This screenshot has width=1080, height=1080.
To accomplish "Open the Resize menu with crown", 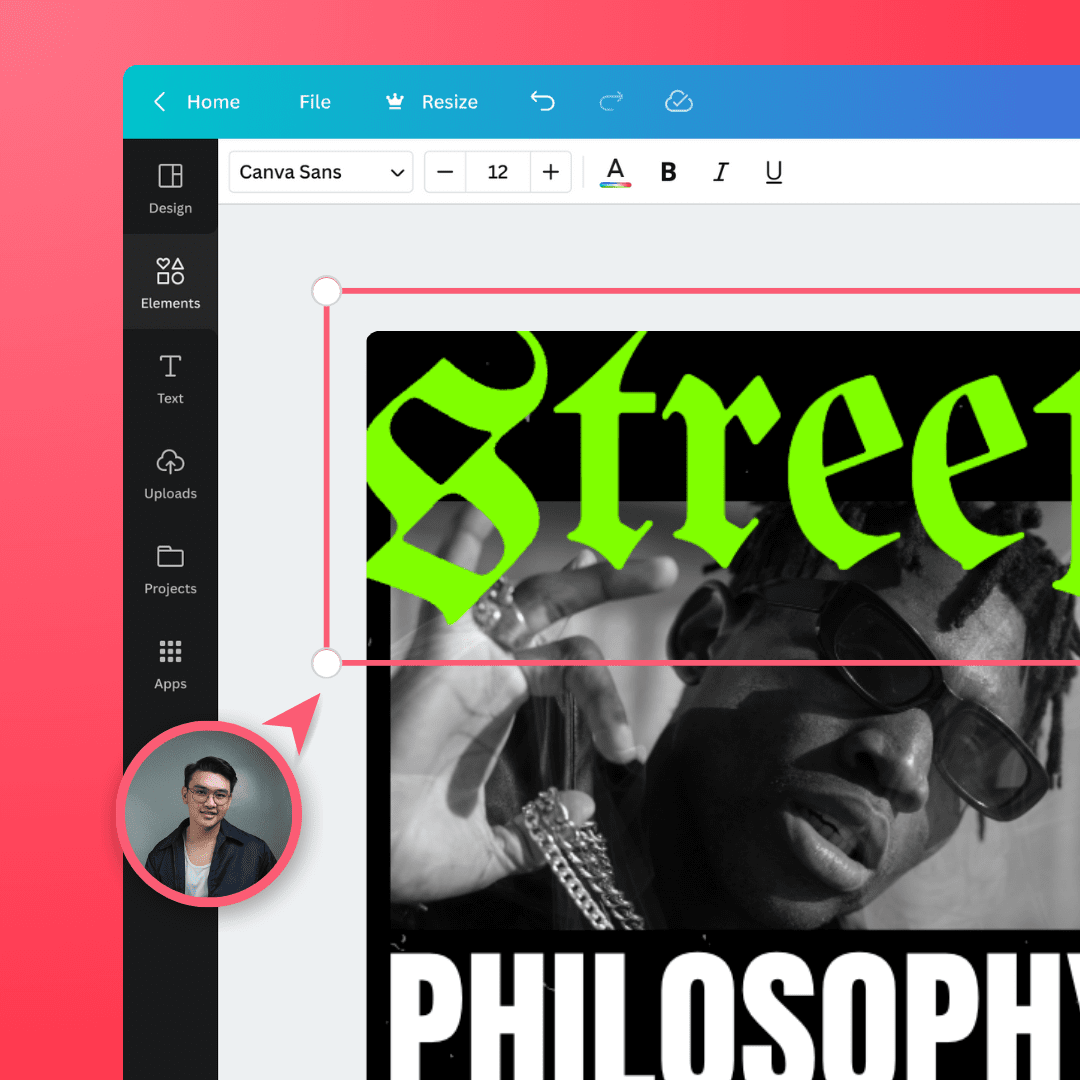I will pos(432,102).
